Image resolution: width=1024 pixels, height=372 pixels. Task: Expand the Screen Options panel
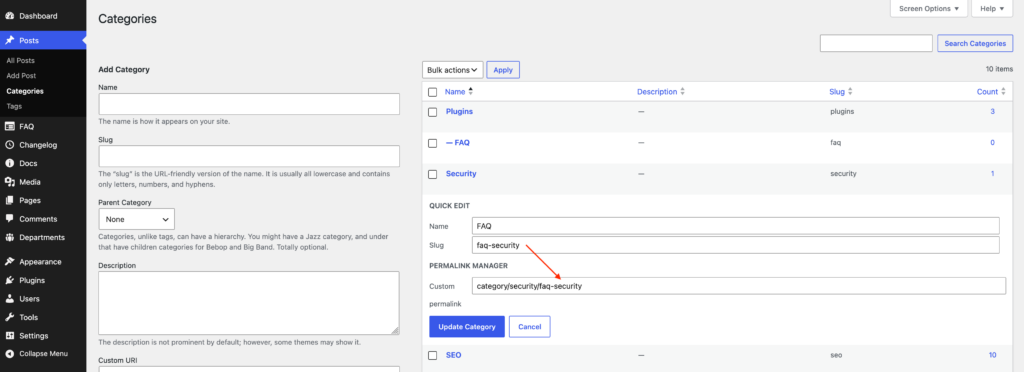click(928, 8)
